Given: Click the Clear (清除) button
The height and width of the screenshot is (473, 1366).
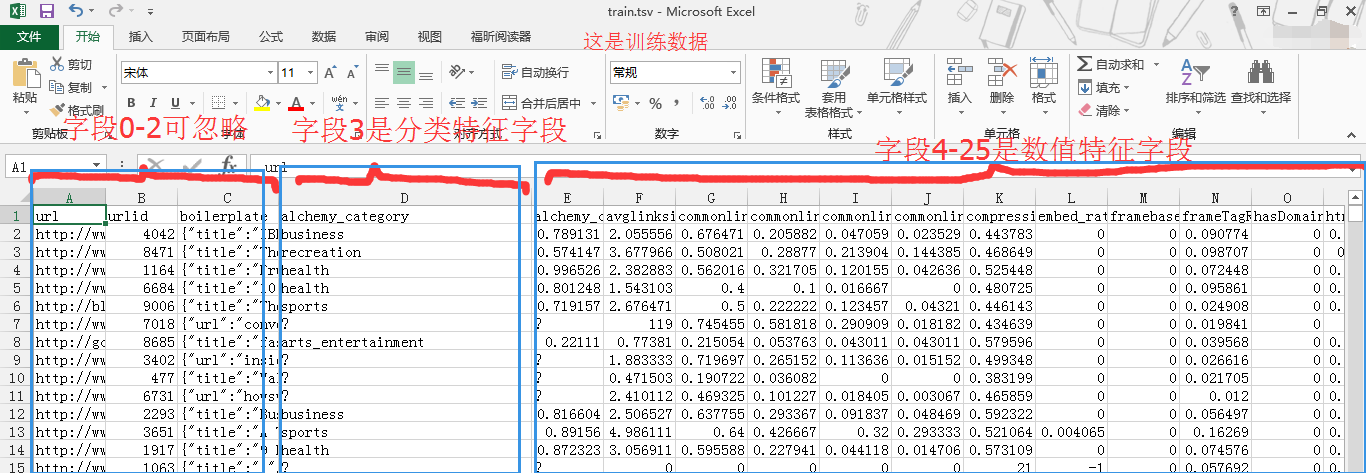Looking at the screenshot, I should (x=1105, y=110).
